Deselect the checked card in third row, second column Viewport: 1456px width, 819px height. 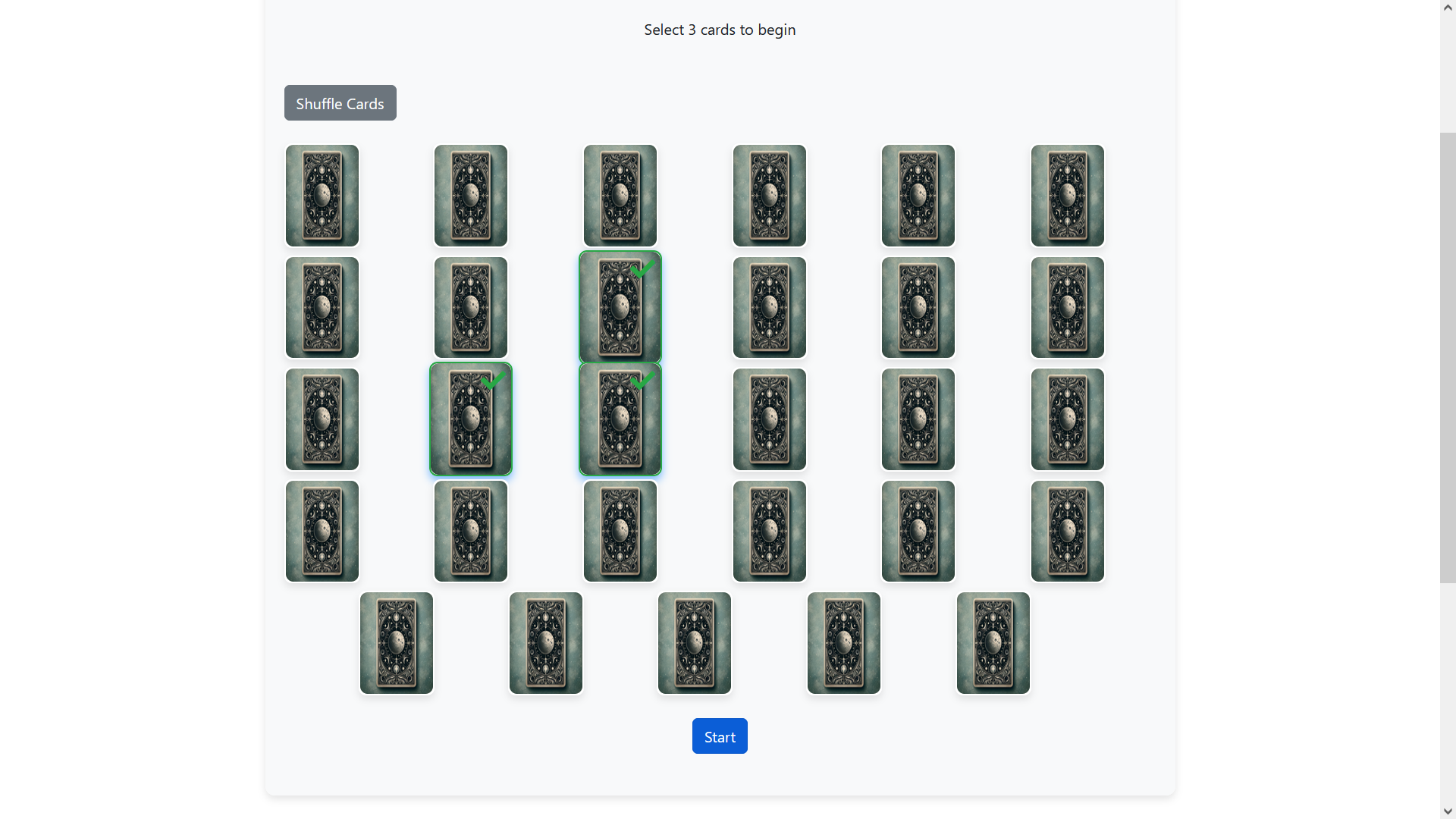coord(470,419)
